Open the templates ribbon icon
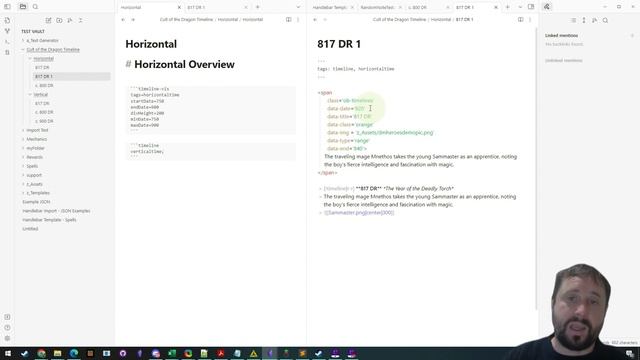The width and height of the screenshot is (640, 360). pos(7,52)
